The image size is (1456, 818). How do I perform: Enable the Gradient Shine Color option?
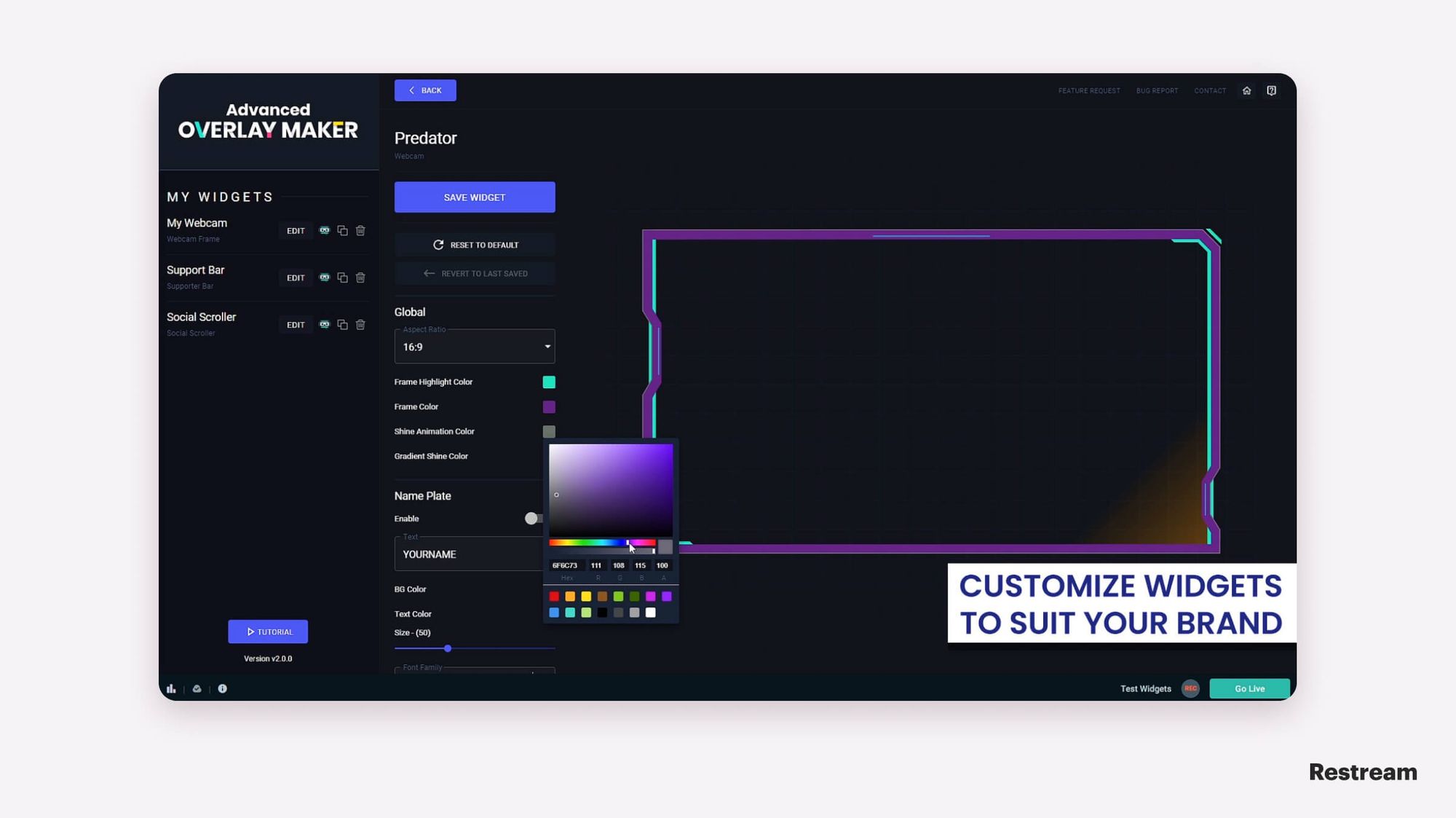point(548,456)
